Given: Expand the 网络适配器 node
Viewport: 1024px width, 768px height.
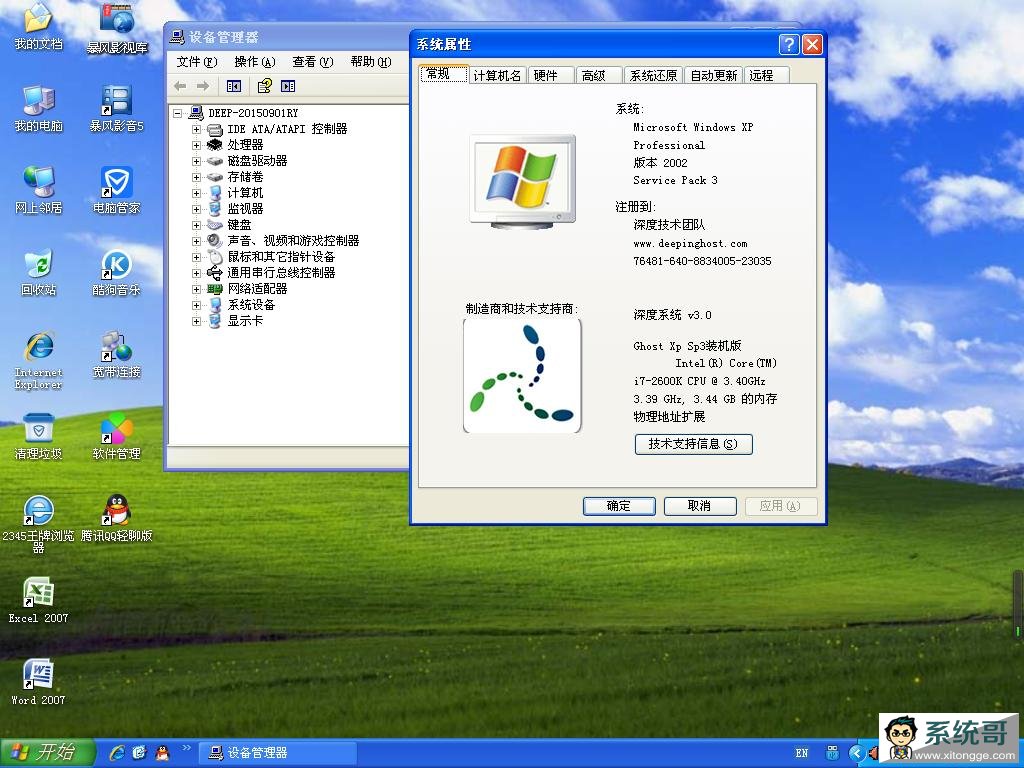Looking at the screenshot, I should [x=196, y=289].
